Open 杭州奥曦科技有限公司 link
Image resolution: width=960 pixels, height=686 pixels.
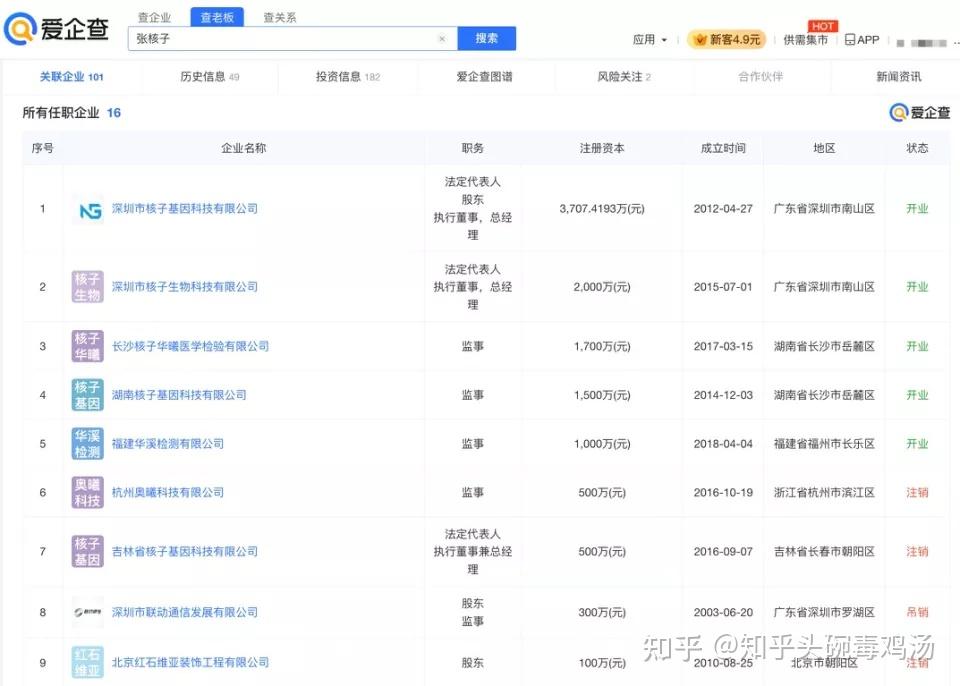pos(168,492)
